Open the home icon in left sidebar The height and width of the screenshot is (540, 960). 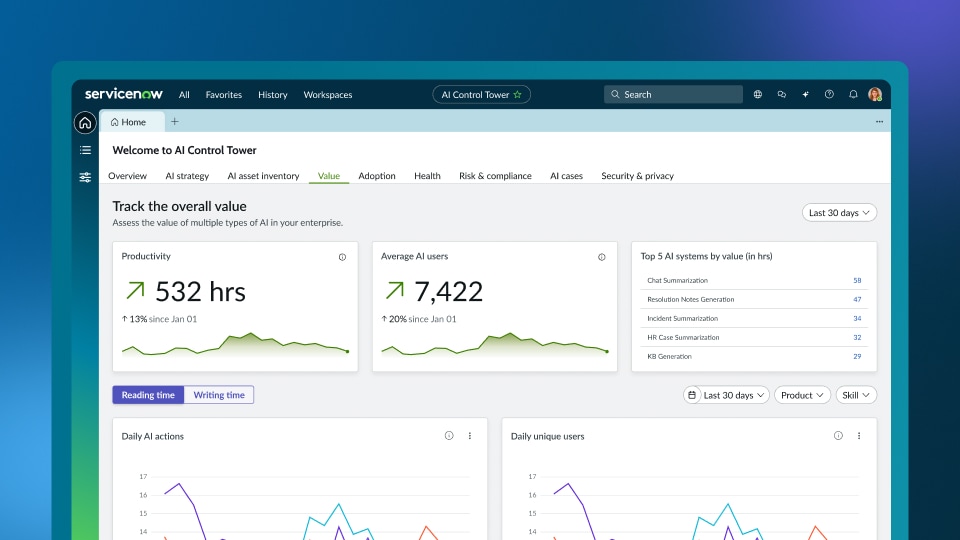point(85,123)
